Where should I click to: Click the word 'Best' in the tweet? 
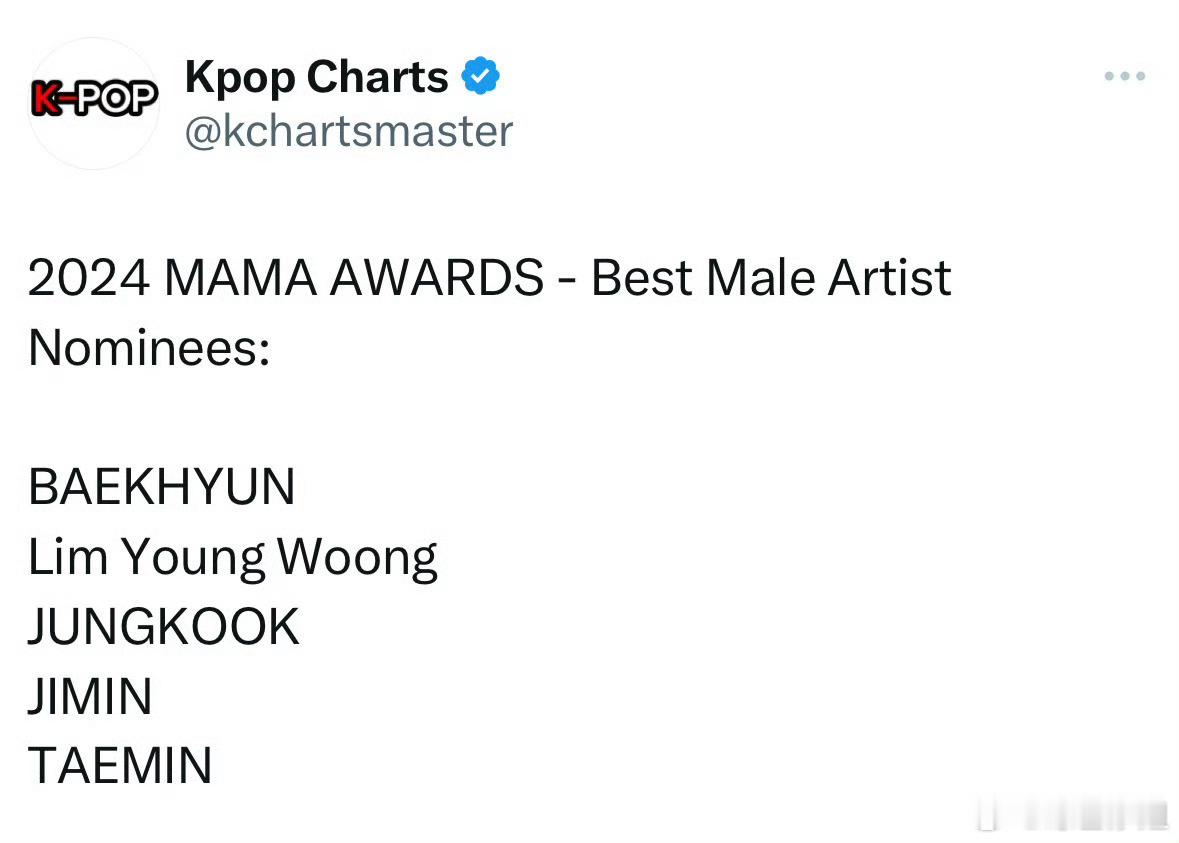click(641, 277)
